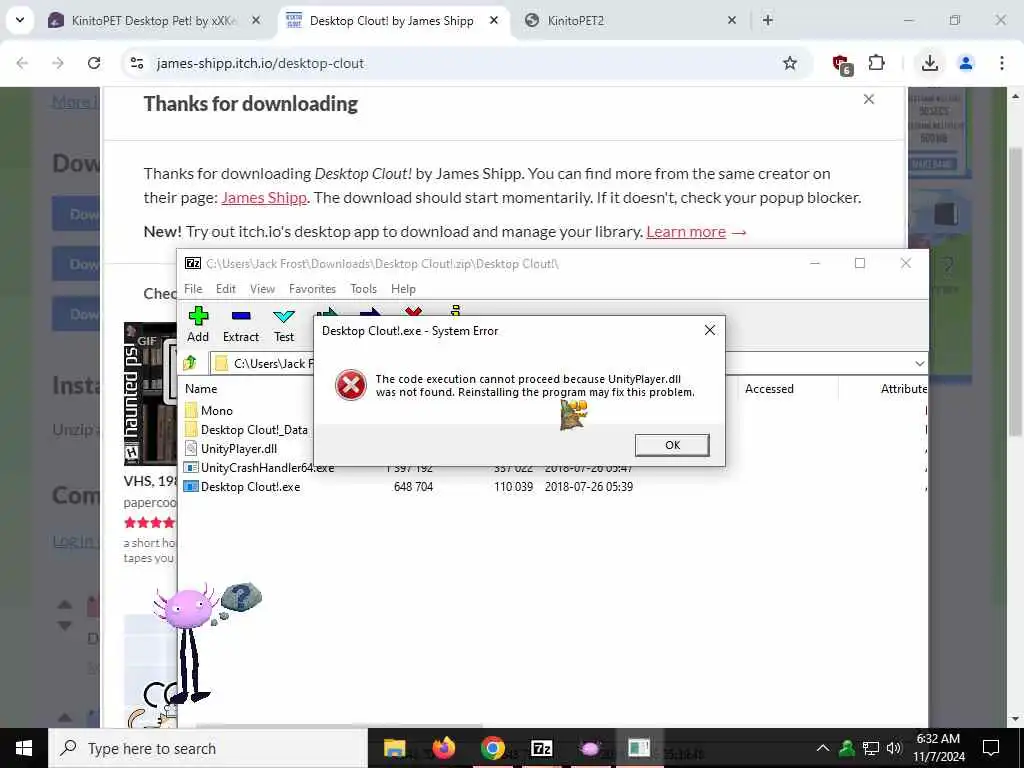
Task: Click the volume speaker tray icon
Action: [x=894, y=748]
